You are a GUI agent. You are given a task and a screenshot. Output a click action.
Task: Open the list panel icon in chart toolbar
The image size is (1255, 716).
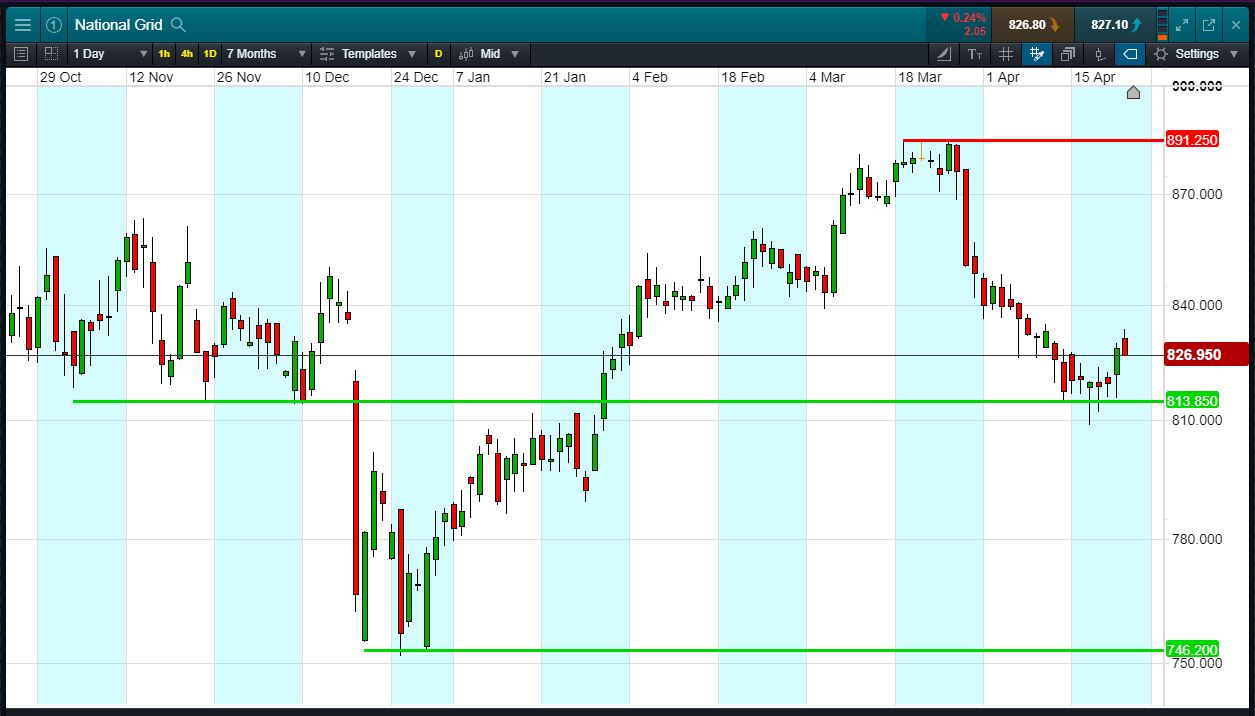pyautogui.click(x=21, y=54)
